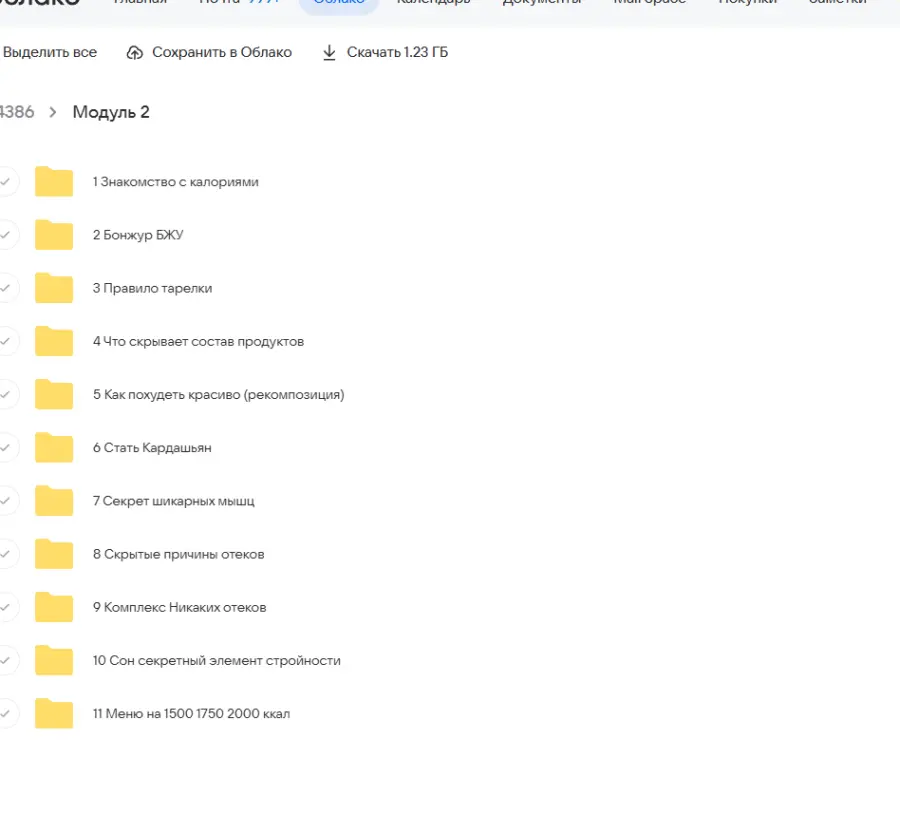Select the checkbox next to 7 Секрет шикарных мышц
Screen dimensions: 900x815
[6, 501]
